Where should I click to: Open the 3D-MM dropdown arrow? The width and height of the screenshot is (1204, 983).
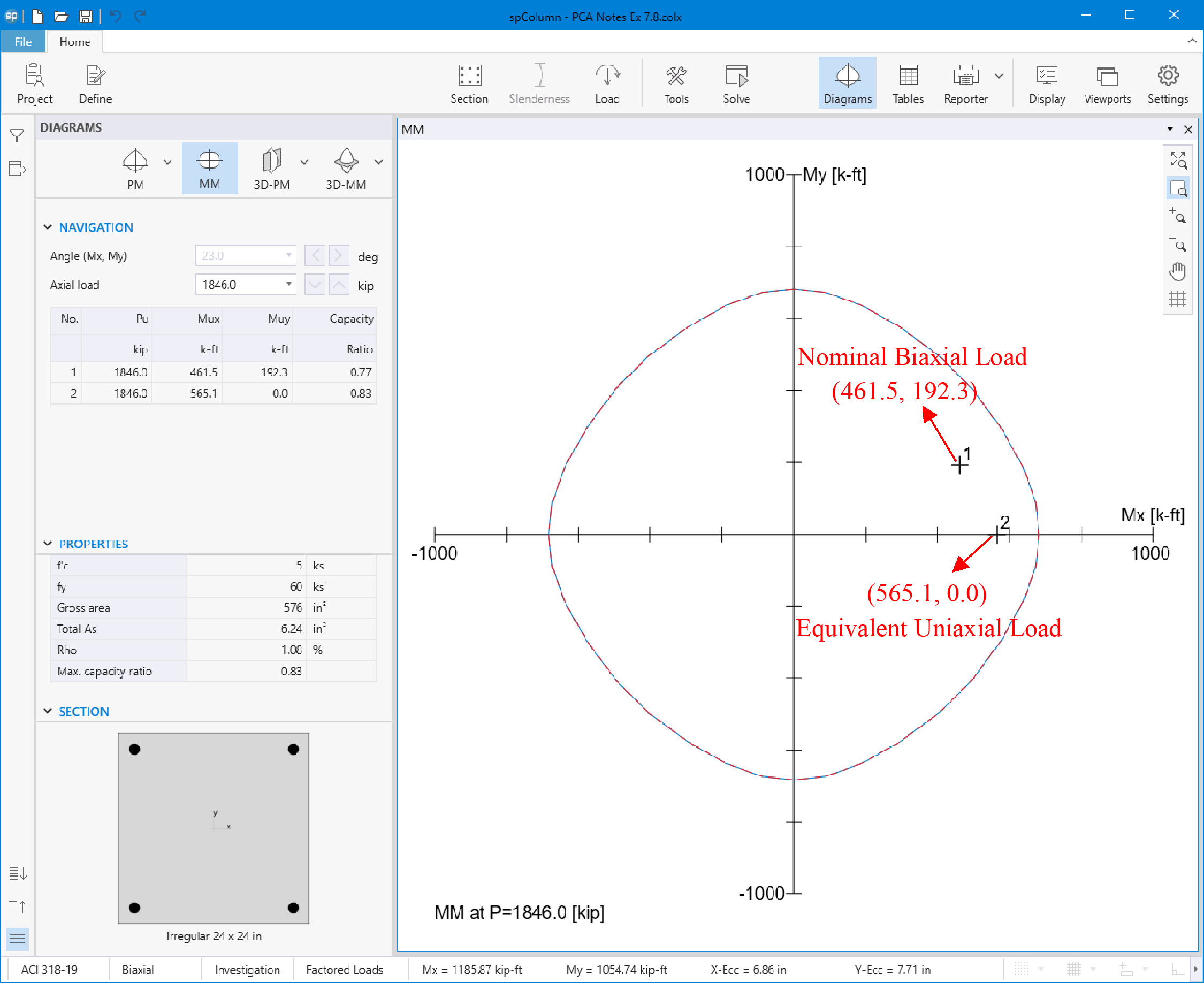[x=379, y=162]
